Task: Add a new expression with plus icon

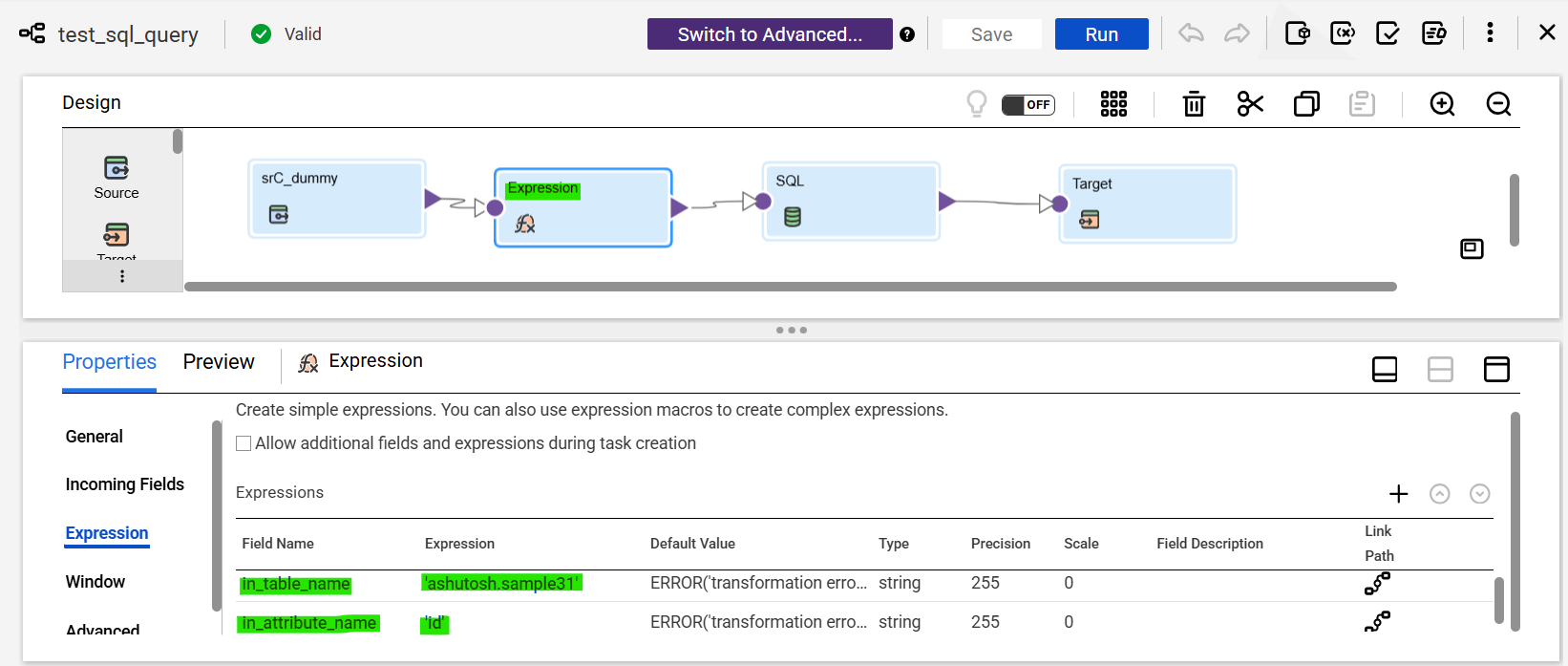Action: click(1399, 494)
